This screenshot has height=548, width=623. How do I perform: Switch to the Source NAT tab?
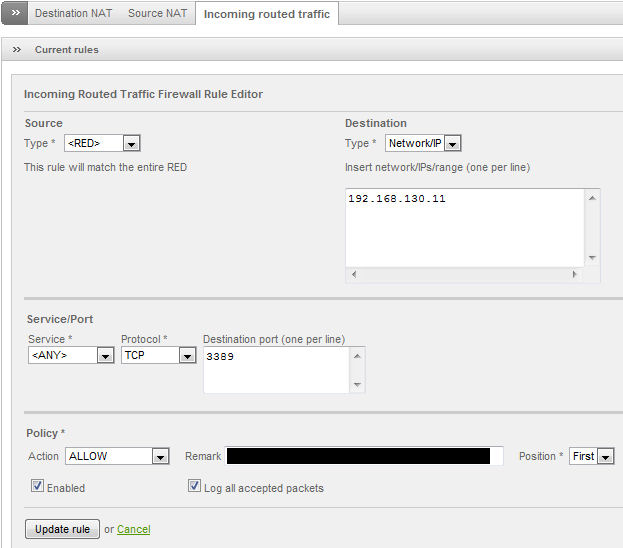(x=159, y=14)
